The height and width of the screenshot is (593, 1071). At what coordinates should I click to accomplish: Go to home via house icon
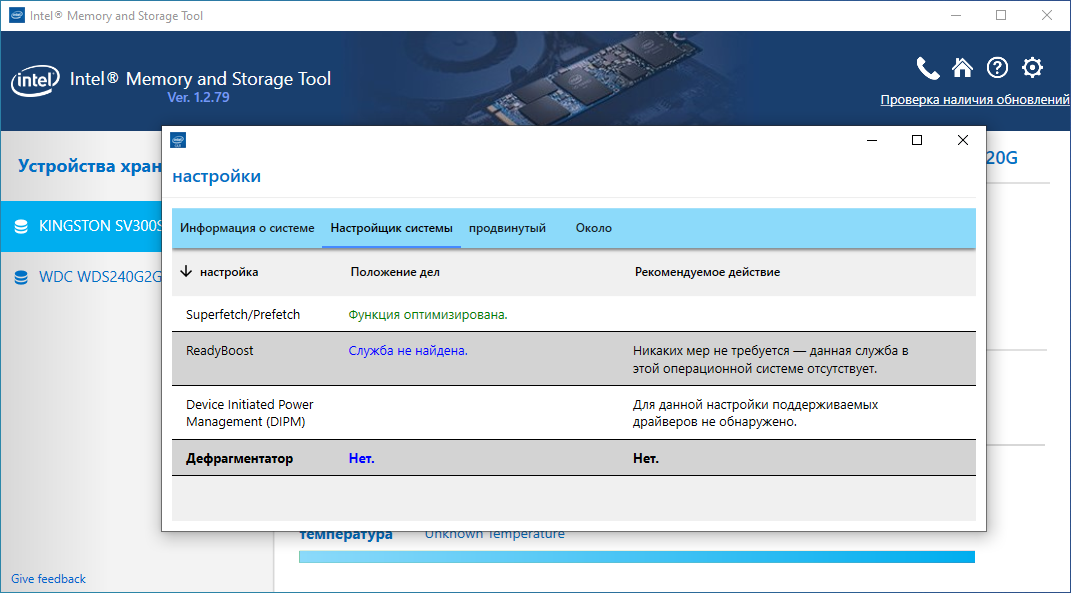coord(962,68)
